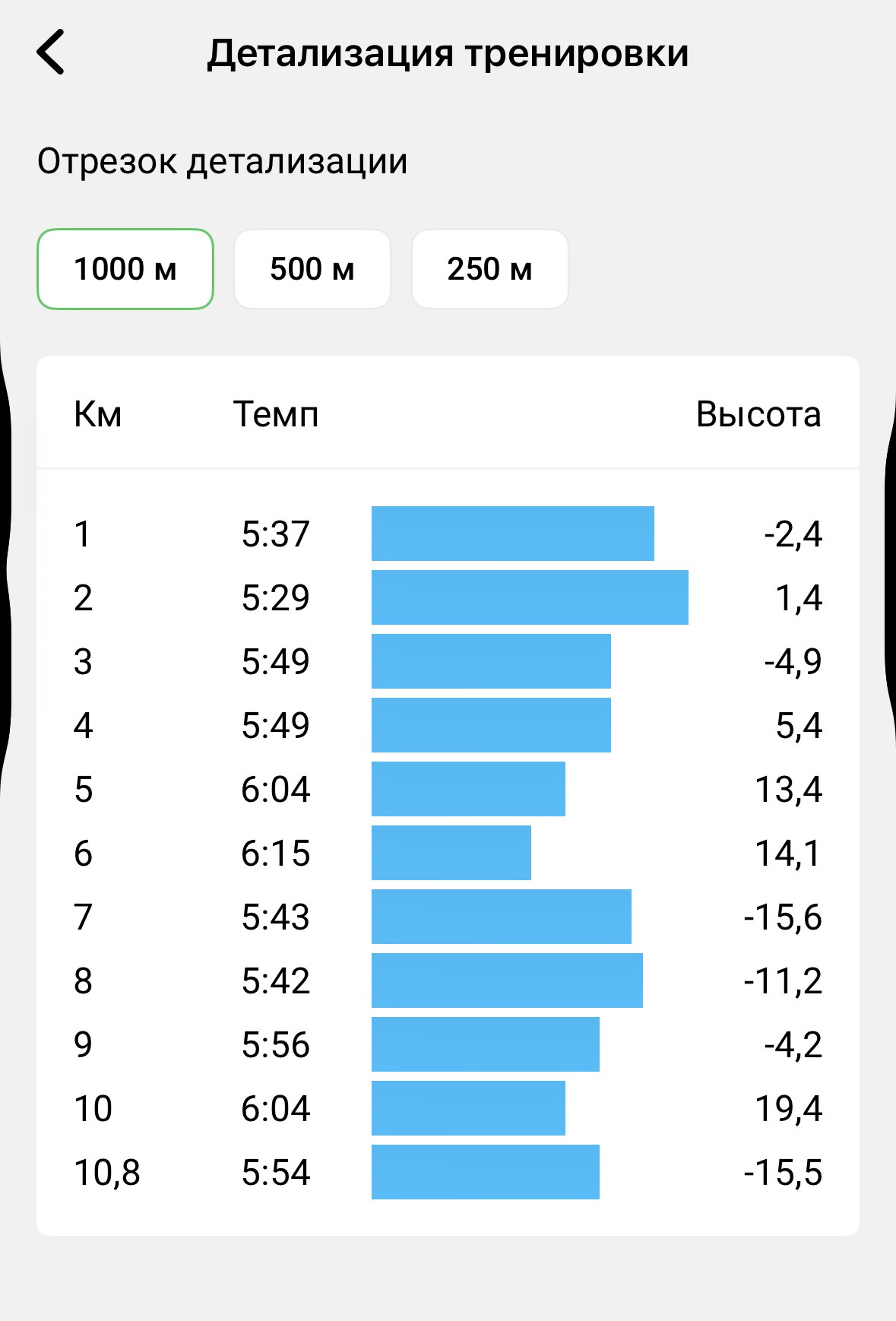Select altitude 13,4 in kilometer 5 row
The height and width of the screenshot is (1321, 896).
789,790
